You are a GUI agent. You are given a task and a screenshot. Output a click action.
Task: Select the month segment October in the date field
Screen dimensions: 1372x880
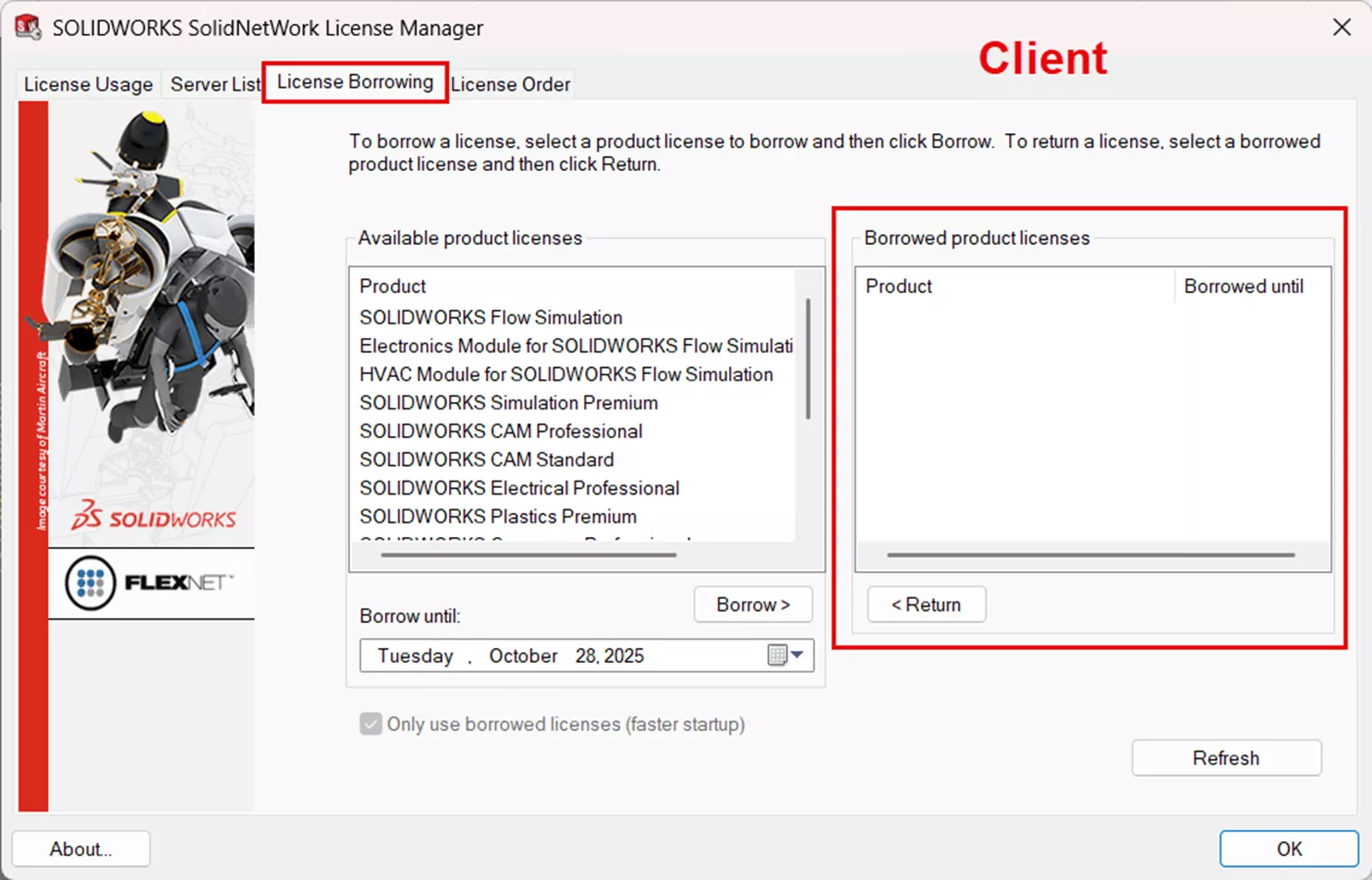522,655
